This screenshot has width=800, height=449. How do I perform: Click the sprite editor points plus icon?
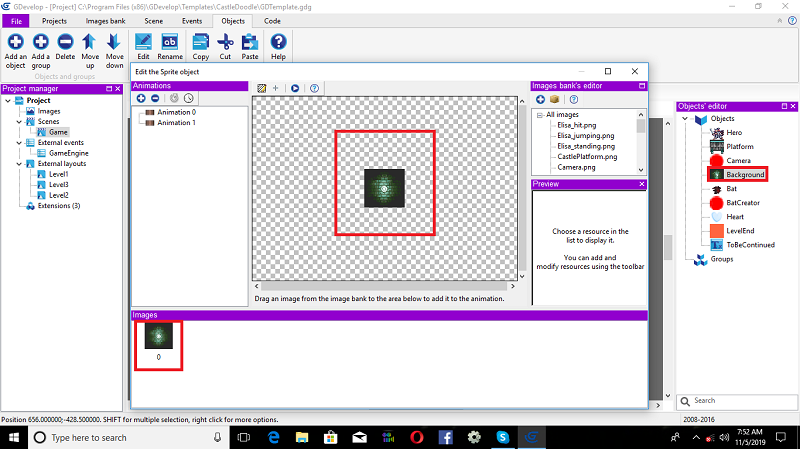[276, 88]
